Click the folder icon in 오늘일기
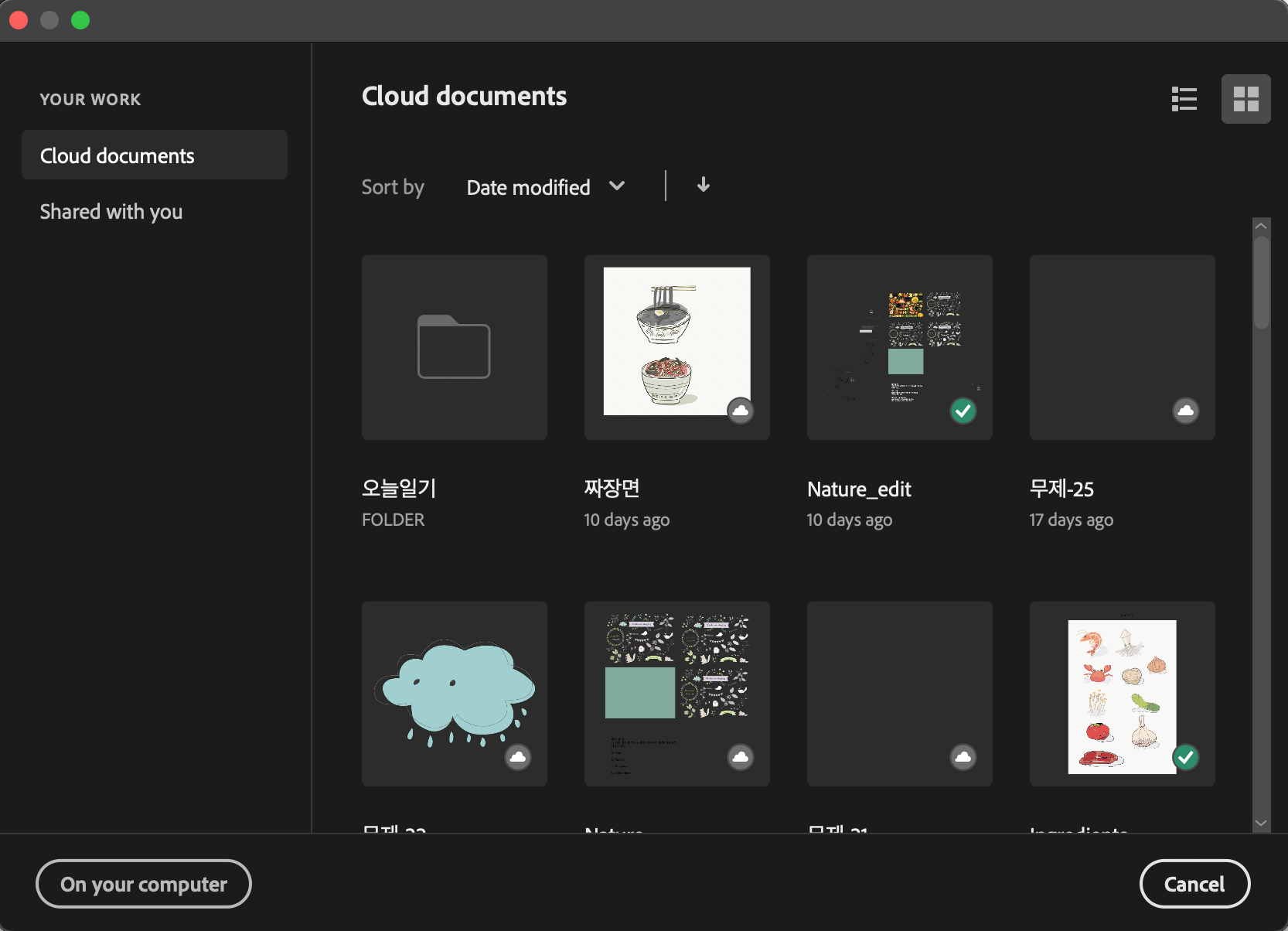The width and height of the screenshot is (1288, 931). point(454,346)
